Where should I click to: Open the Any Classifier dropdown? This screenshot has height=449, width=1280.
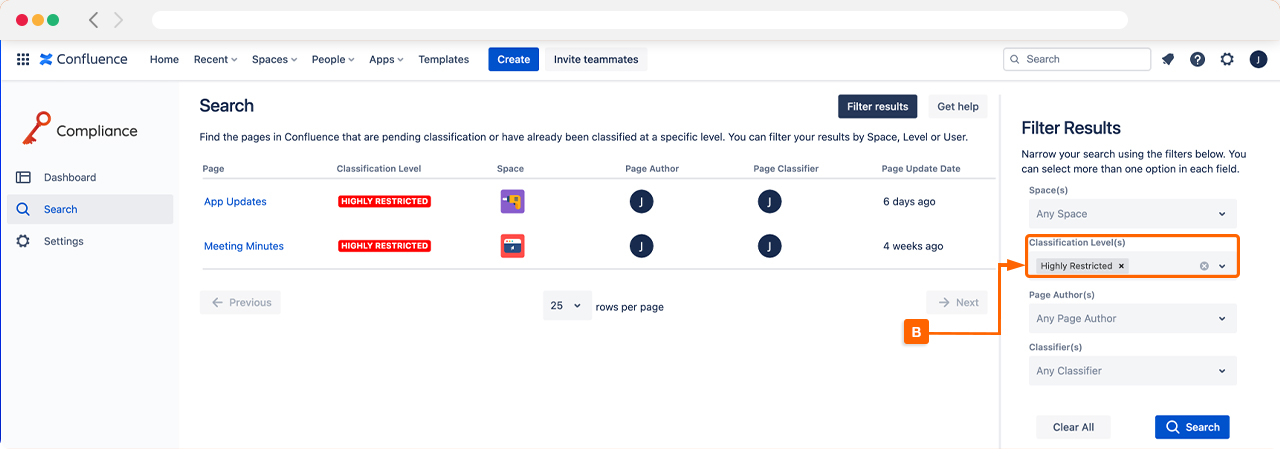(x=1132, y=371)
